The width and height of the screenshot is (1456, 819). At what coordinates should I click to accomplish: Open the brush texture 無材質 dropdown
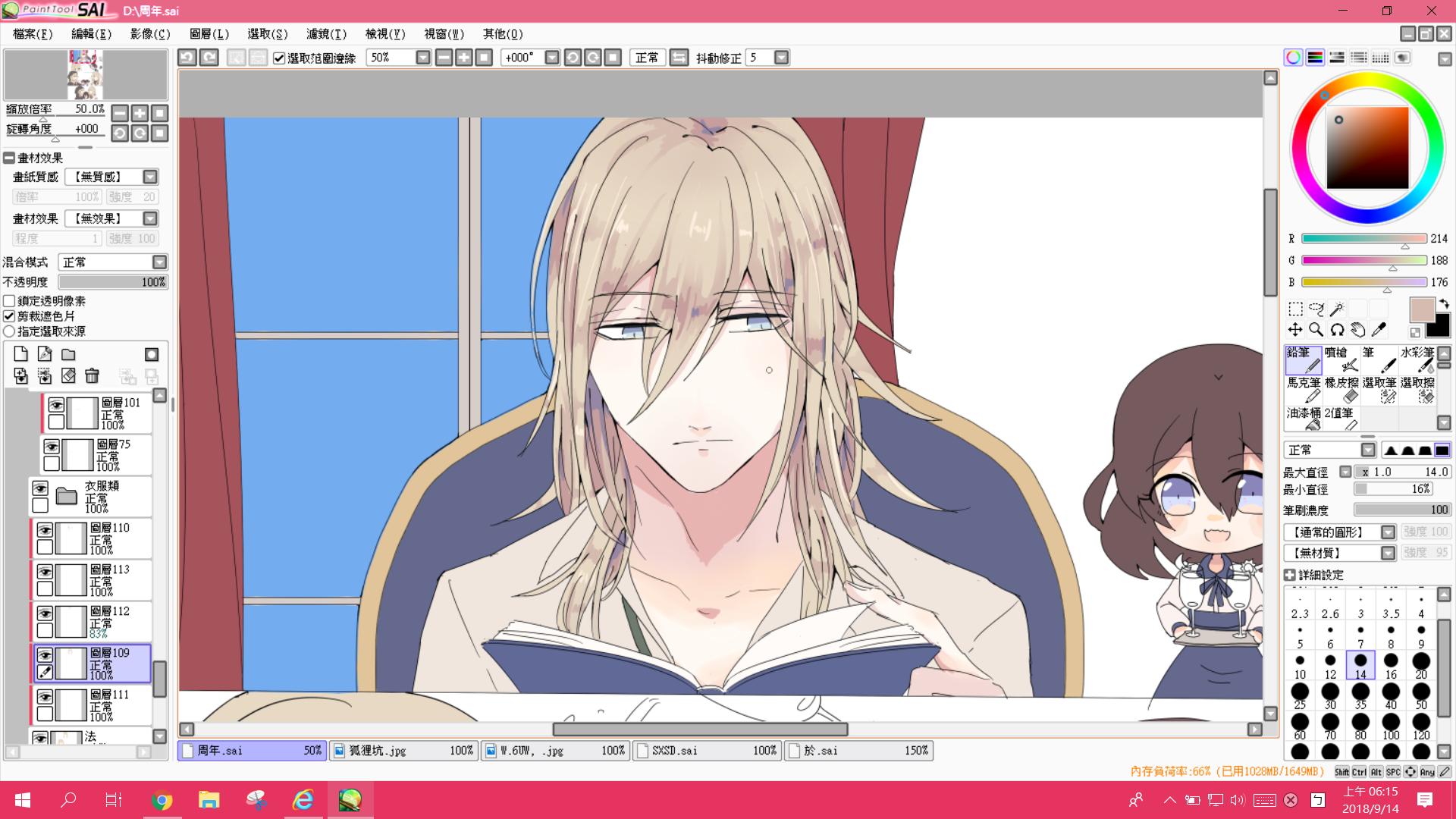tap(1388, 554)
